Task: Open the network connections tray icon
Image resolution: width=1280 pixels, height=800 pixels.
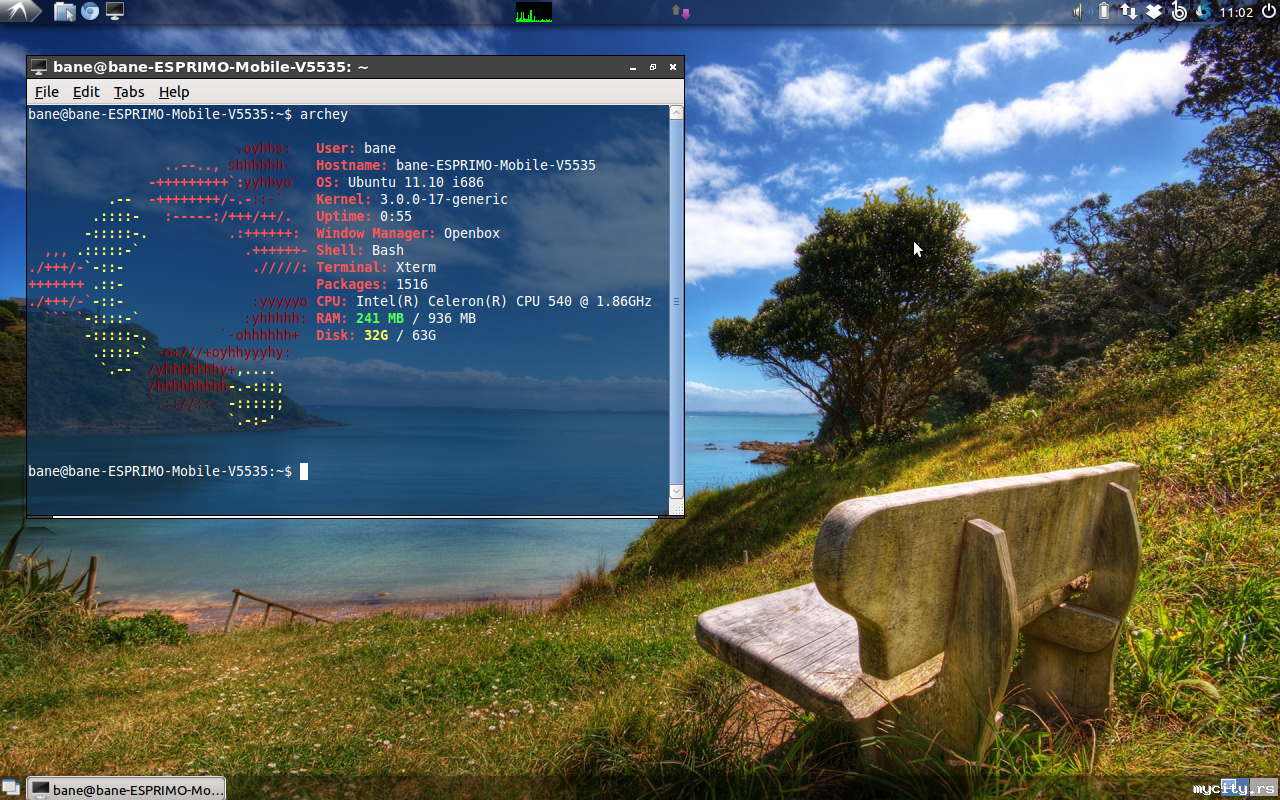Action: click(x=1128, y=11)
